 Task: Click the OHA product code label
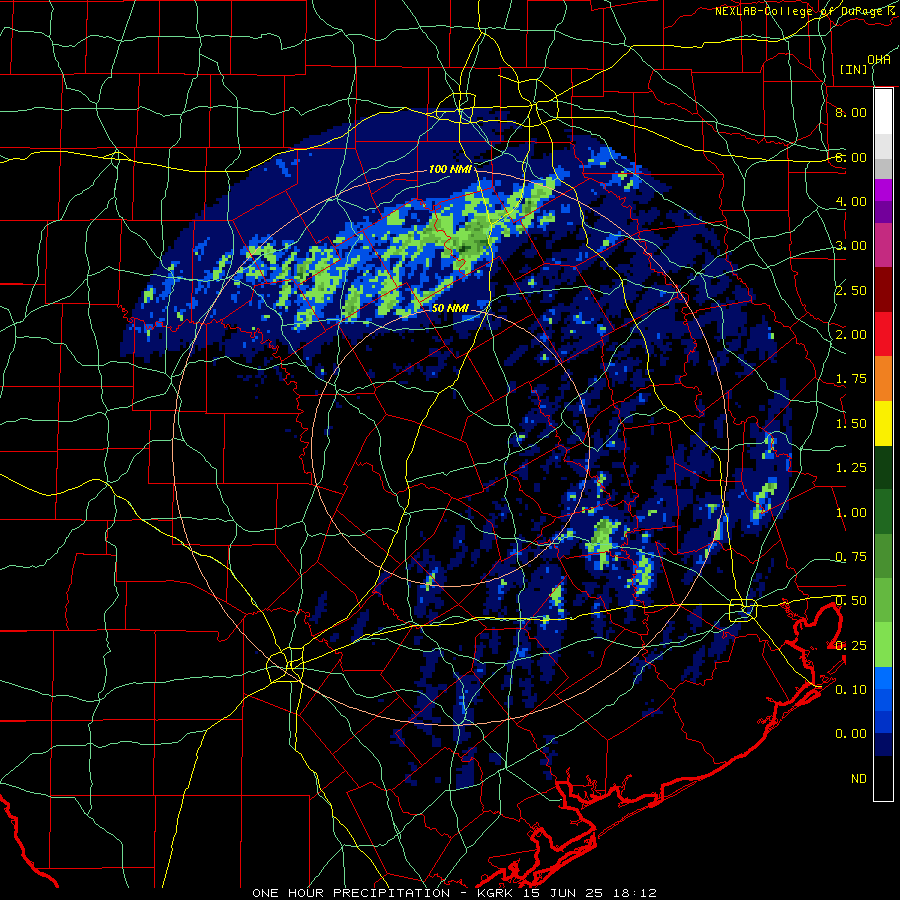tap(879, 59)
